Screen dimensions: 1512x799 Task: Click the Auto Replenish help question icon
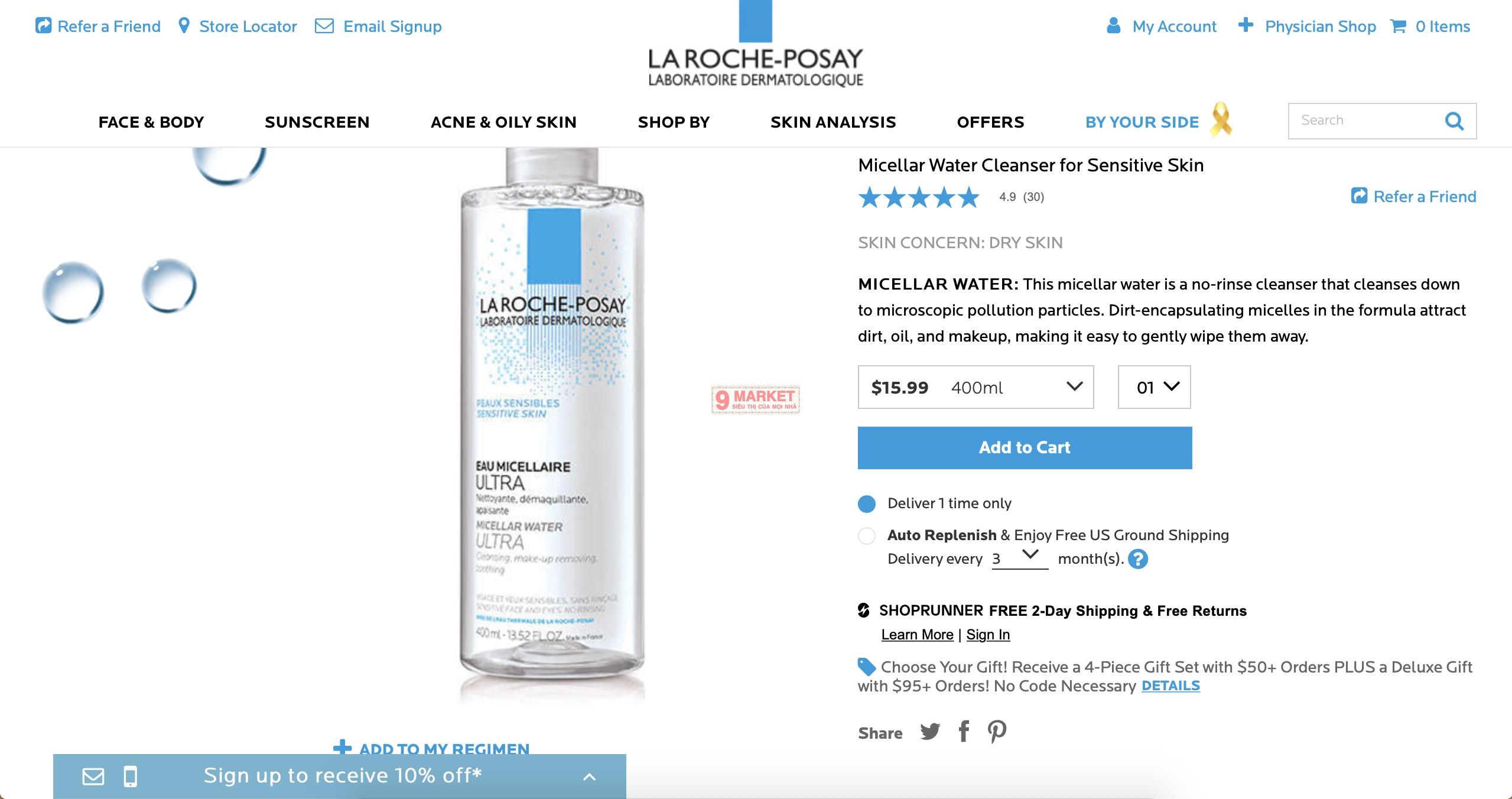click(1138, 559)
